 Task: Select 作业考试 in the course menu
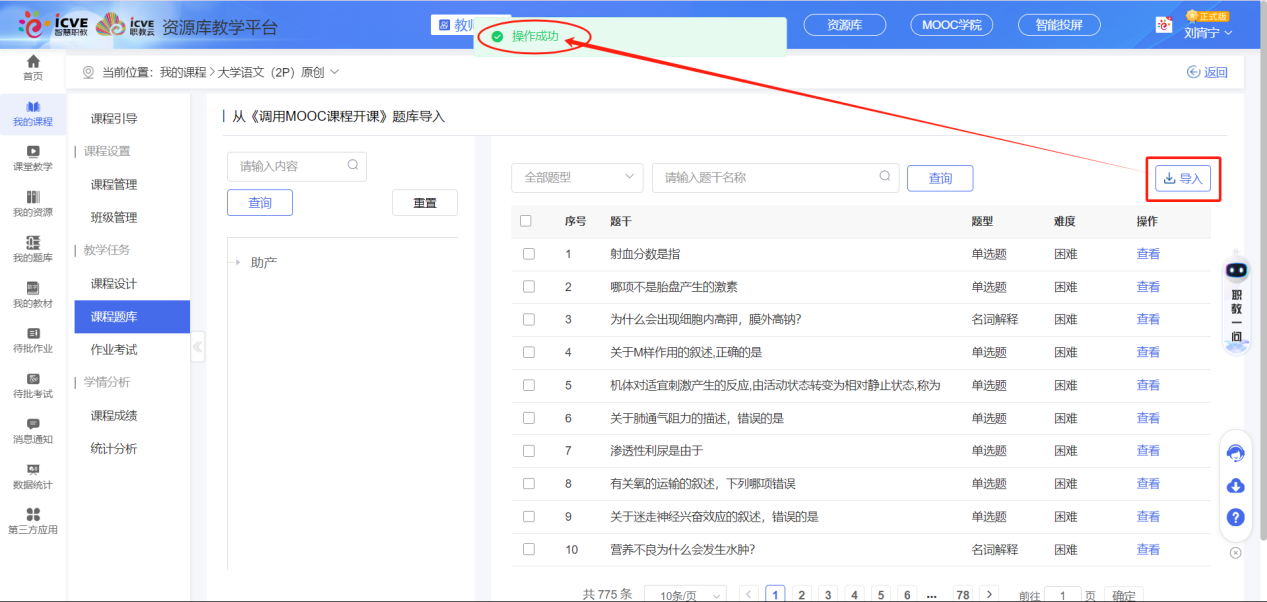[x=114, y=350]
